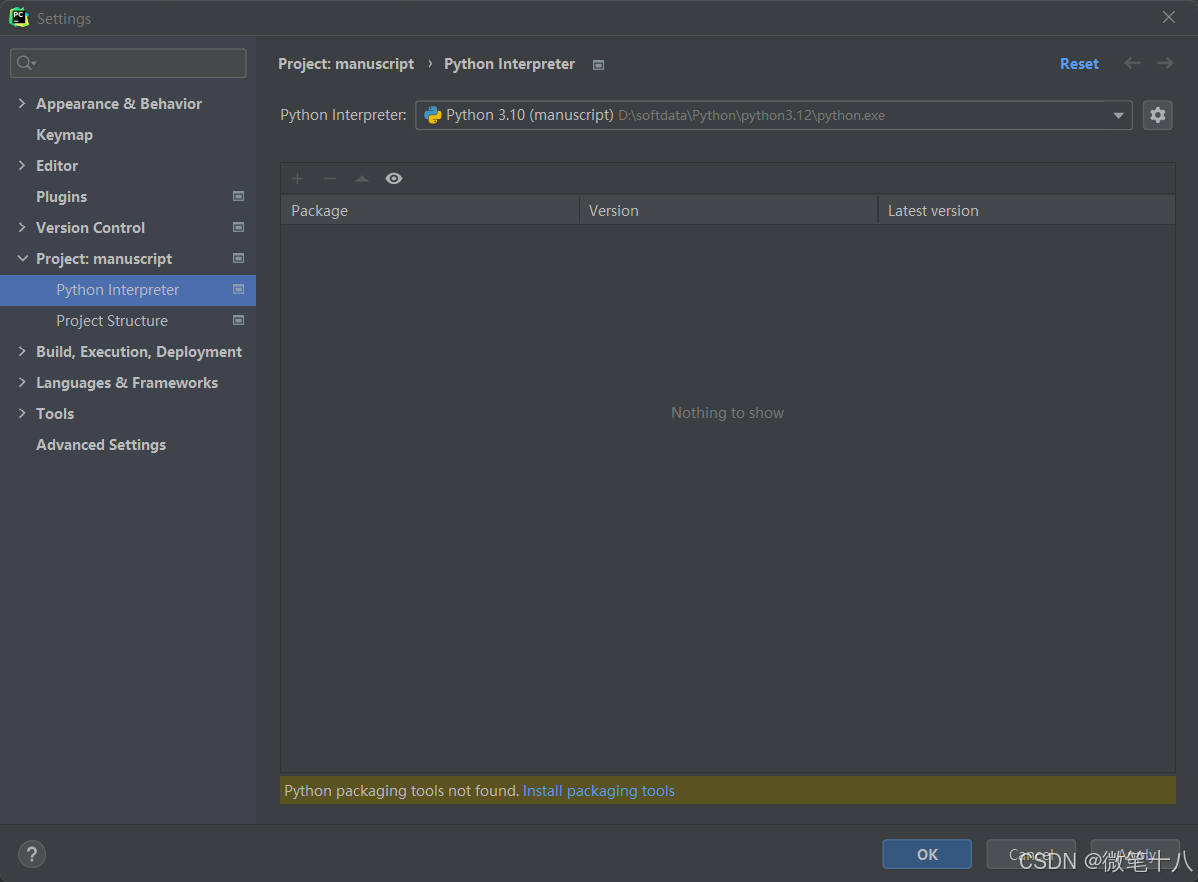This screenshot has height=882, width=1198.
Task: Click the Project: manuscript breadcrumb
Action: pos(346,64)
